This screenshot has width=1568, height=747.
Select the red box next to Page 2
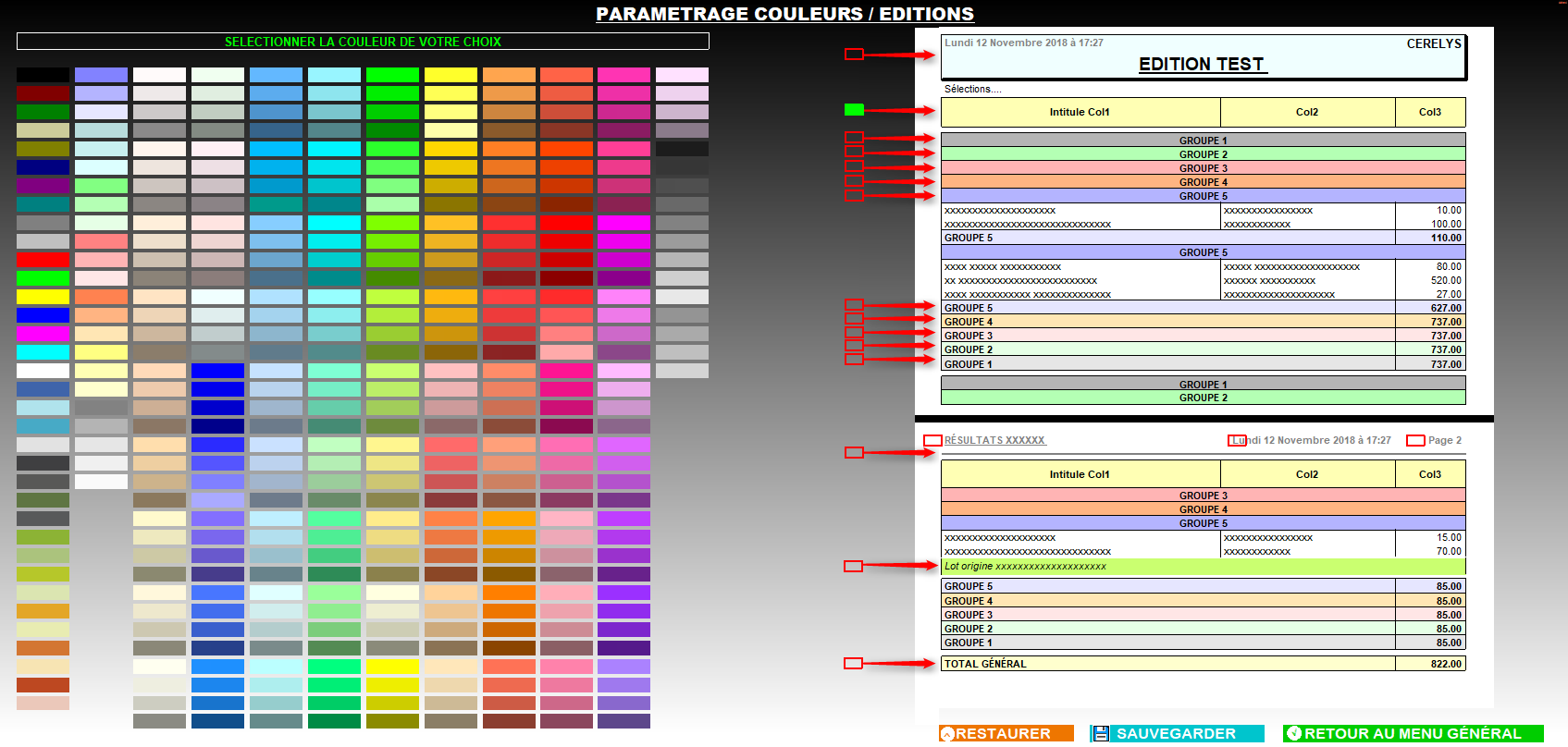pyautogui.click(x=1414, y=441)
